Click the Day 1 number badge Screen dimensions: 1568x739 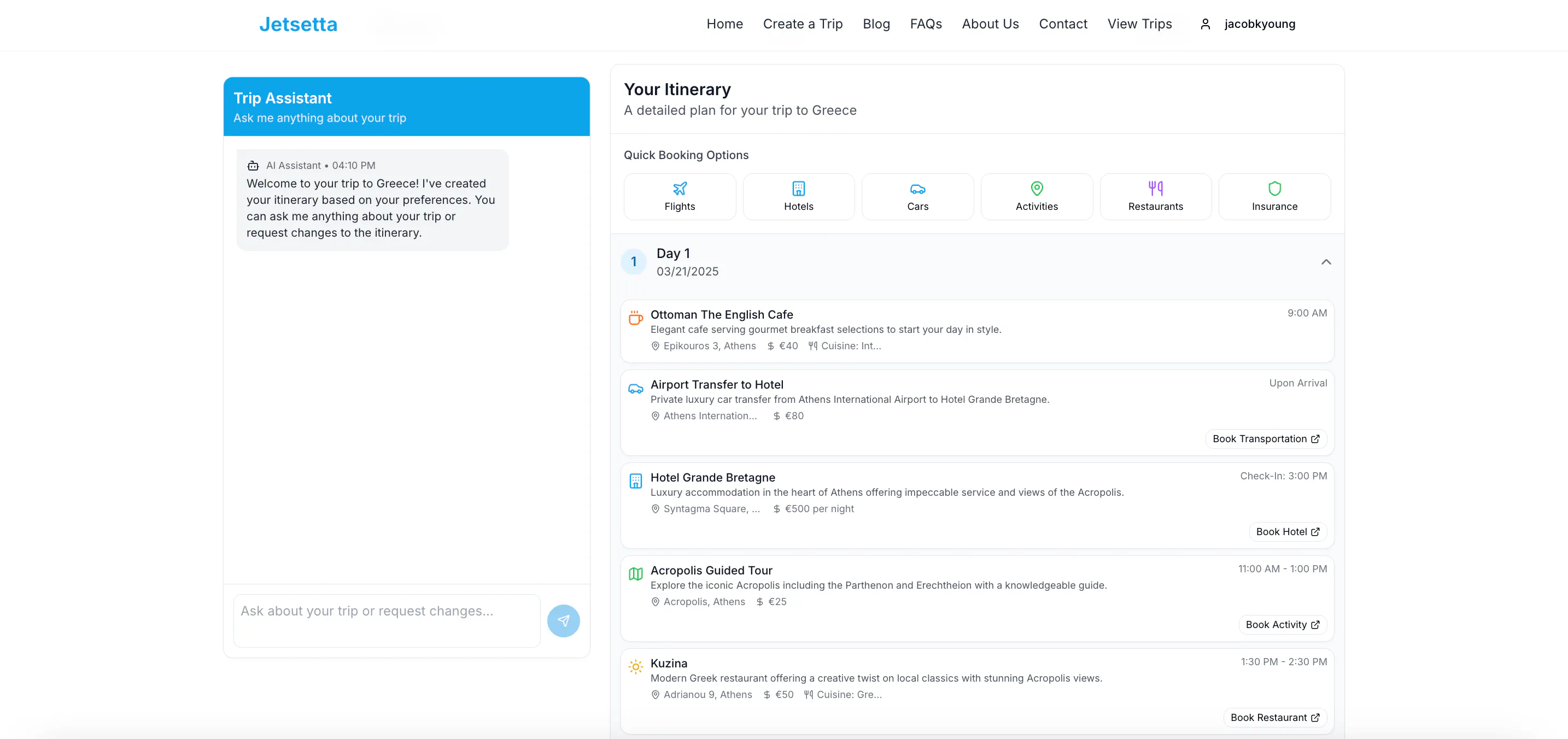[x=633, y=262]
